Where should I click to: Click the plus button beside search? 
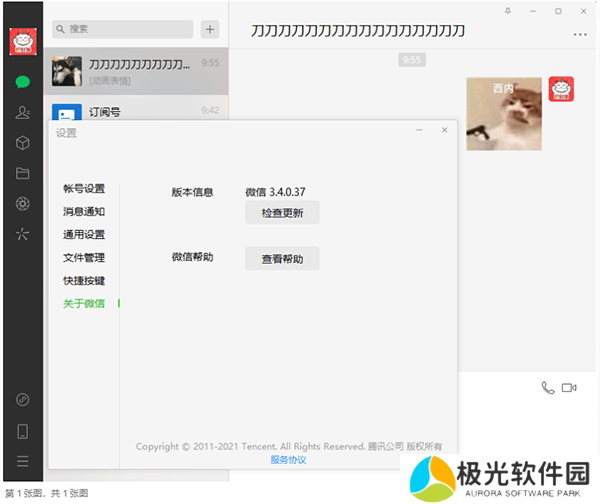coord(209,29)
